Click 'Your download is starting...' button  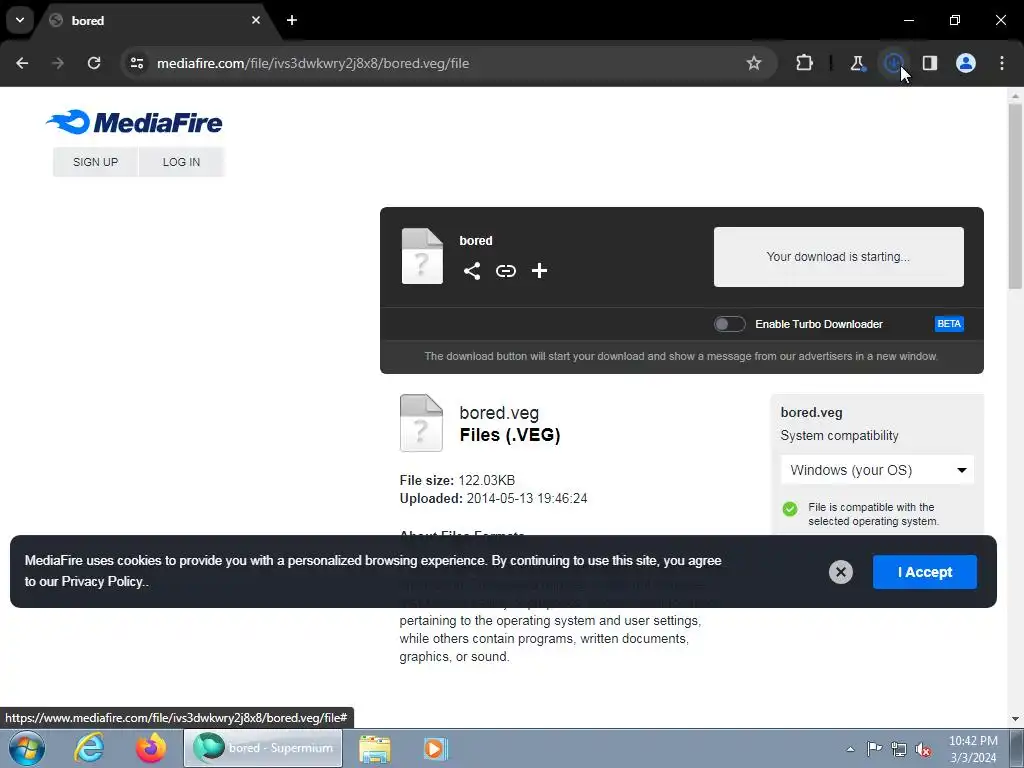[x=839, y=257]
